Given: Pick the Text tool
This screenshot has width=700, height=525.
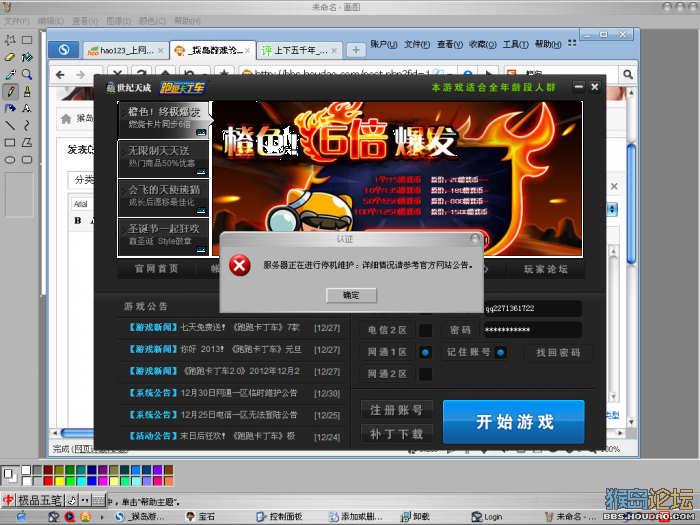Looking at the screenshot, I should click(27, 108).
